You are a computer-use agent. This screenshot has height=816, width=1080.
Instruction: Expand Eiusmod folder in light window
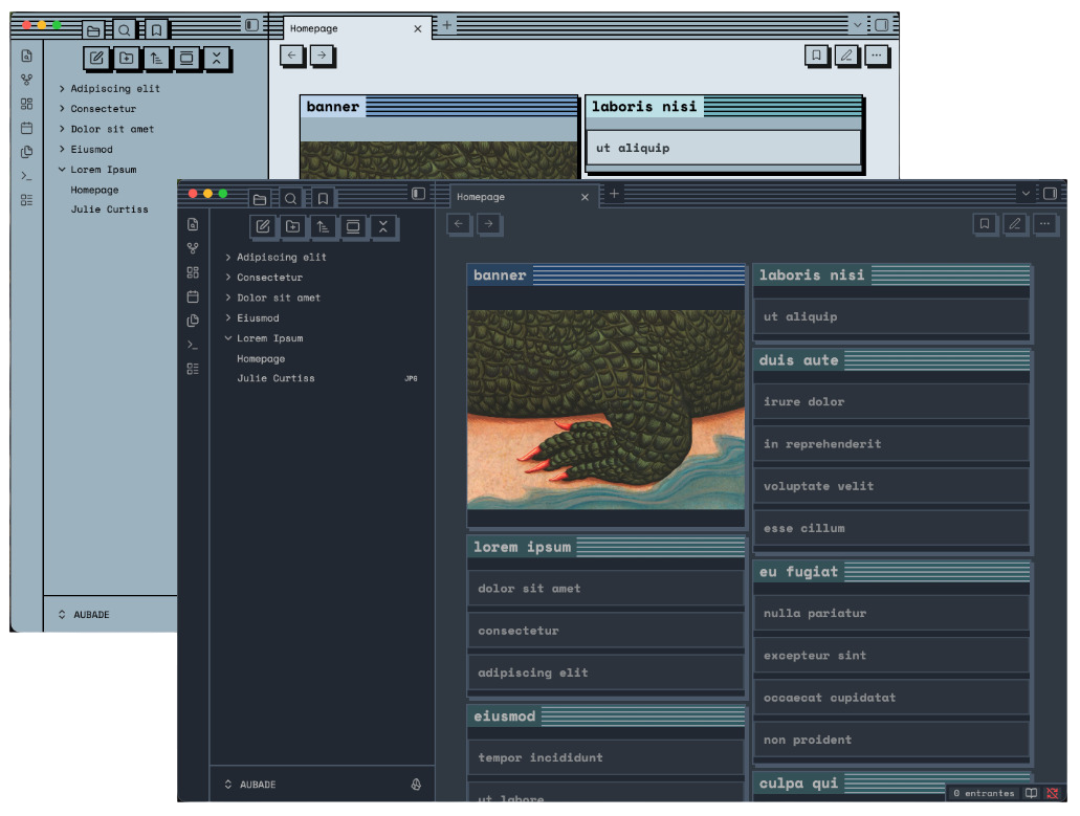click(85, 149)
